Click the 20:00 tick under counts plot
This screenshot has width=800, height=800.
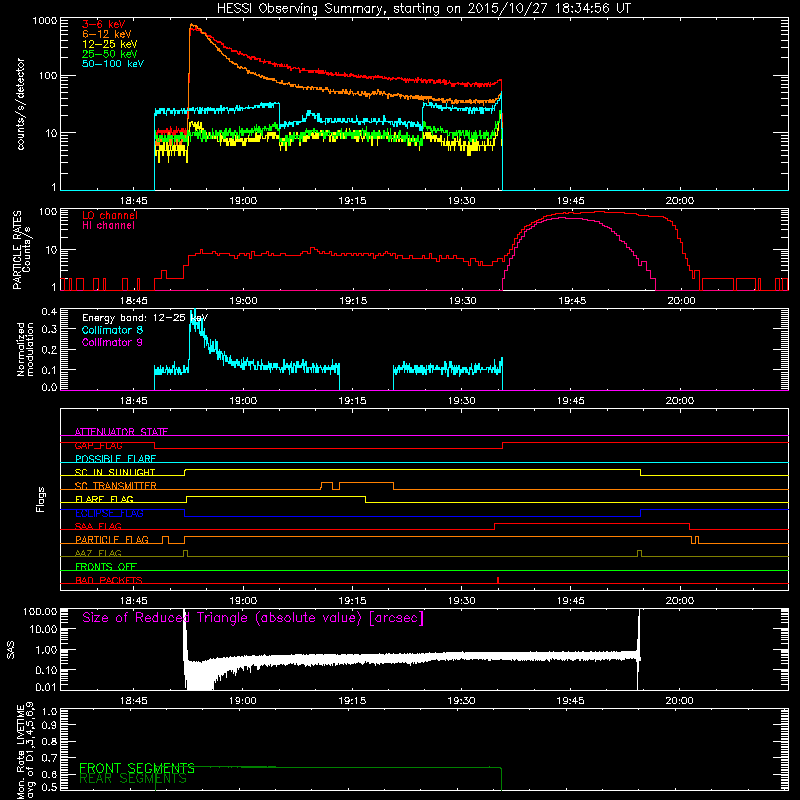pyautogui.click(x=680, y=201)
